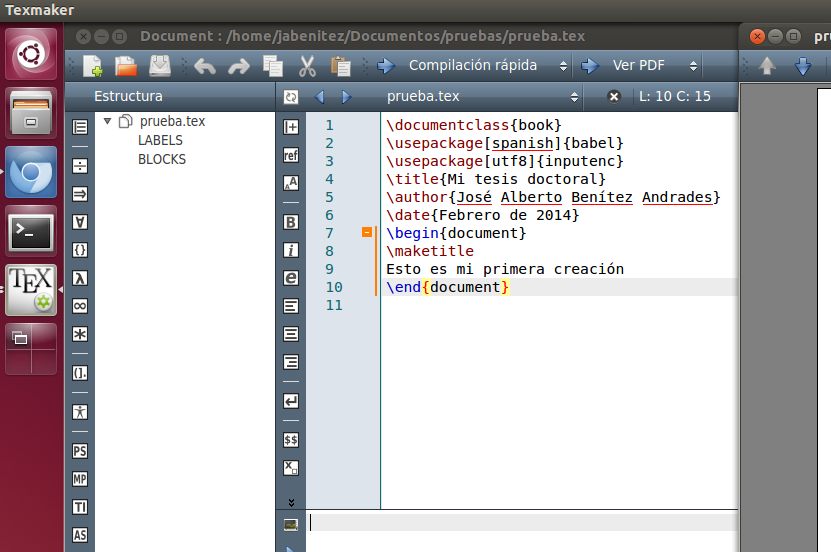Open the user panel (figure icon)
Screen dimensions: 831x552
coord(80,412)
